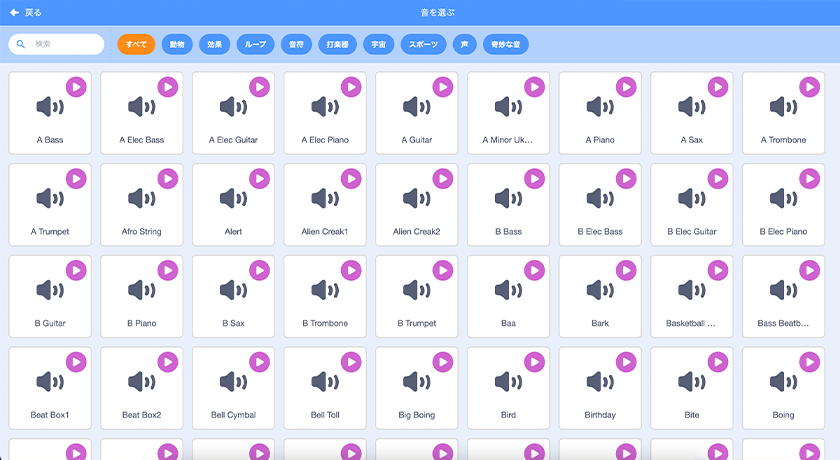This screenshot has height=460, width=840.
Task: Choose the Big Boing speaker icon
Action: click(417, 382)
